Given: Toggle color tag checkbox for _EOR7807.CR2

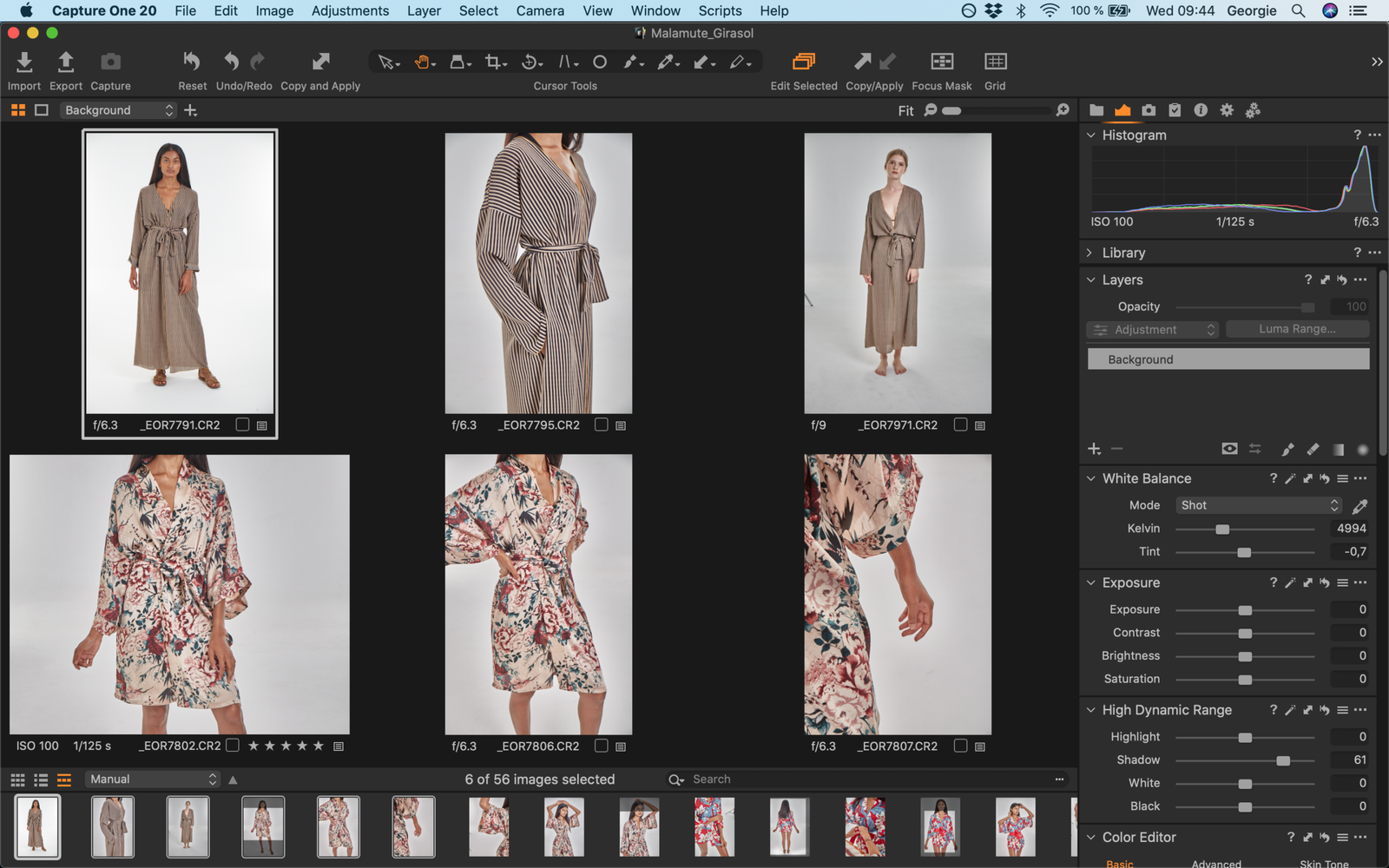Looking at the screenshot, I should tap(960, 746).
